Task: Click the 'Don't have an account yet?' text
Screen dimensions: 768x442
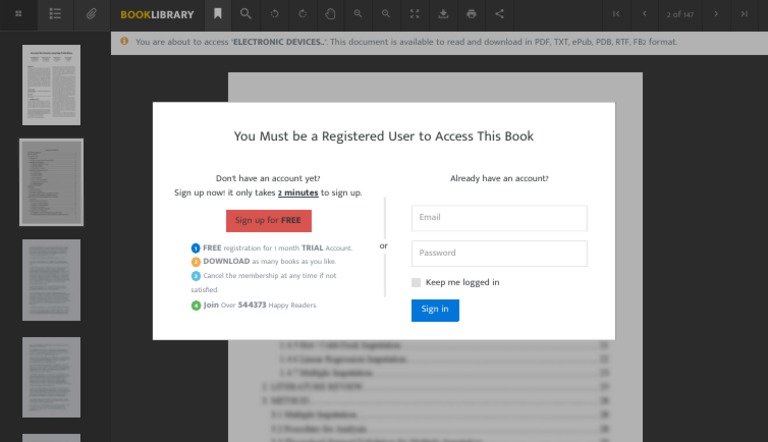Action: click(x=268, y=178)
